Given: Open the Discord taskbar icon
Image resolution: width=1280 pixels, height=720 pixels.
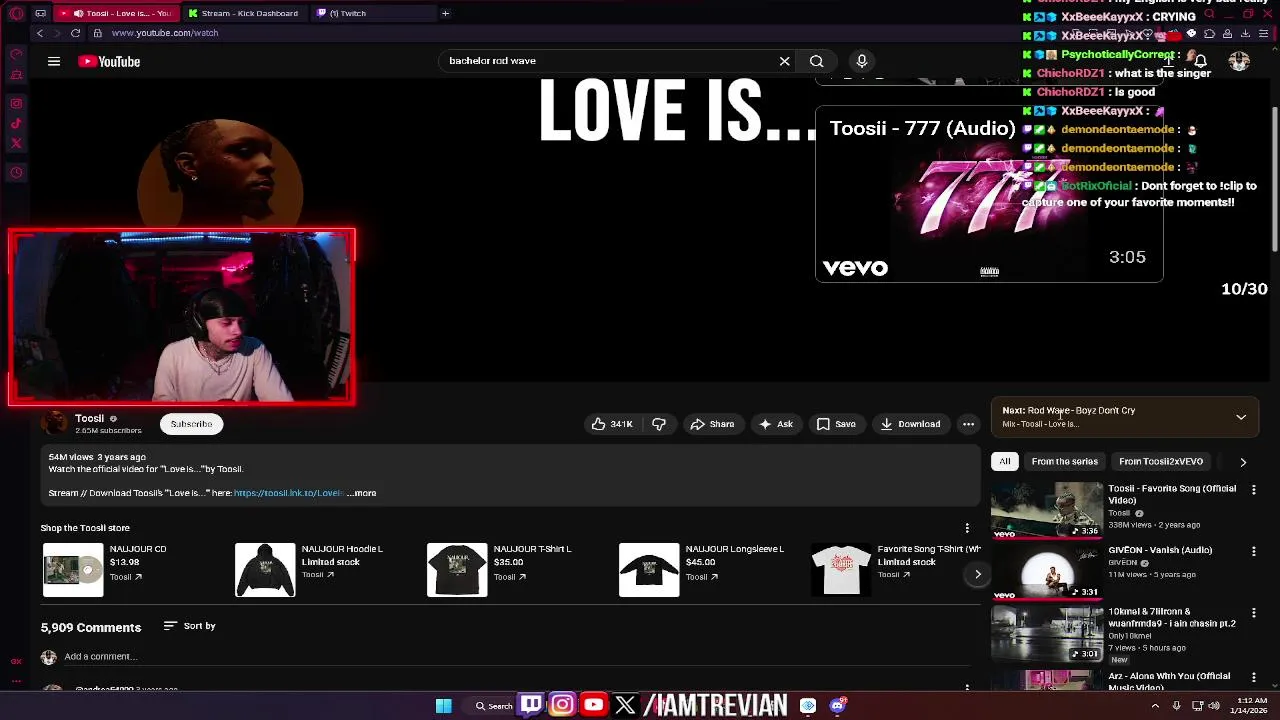Looking at the screenshot, I should (838, 705).
